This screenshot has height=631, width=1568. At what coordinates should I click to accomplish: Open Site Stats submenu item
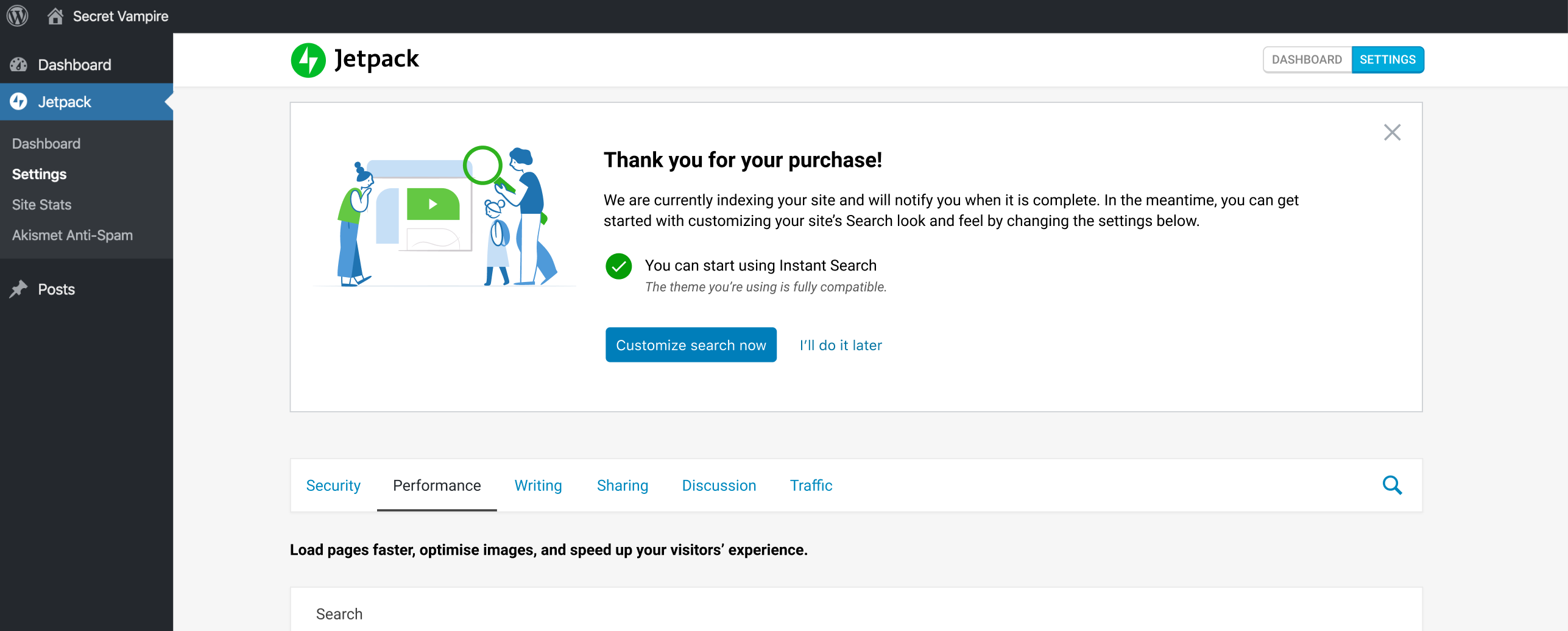42,205
